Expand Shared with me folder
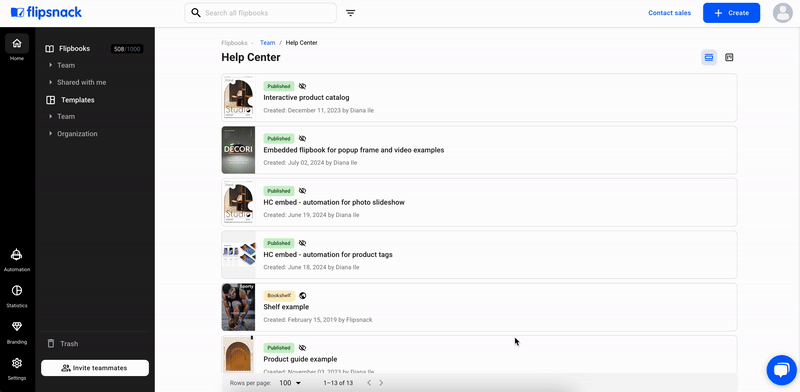 point(51,82)
